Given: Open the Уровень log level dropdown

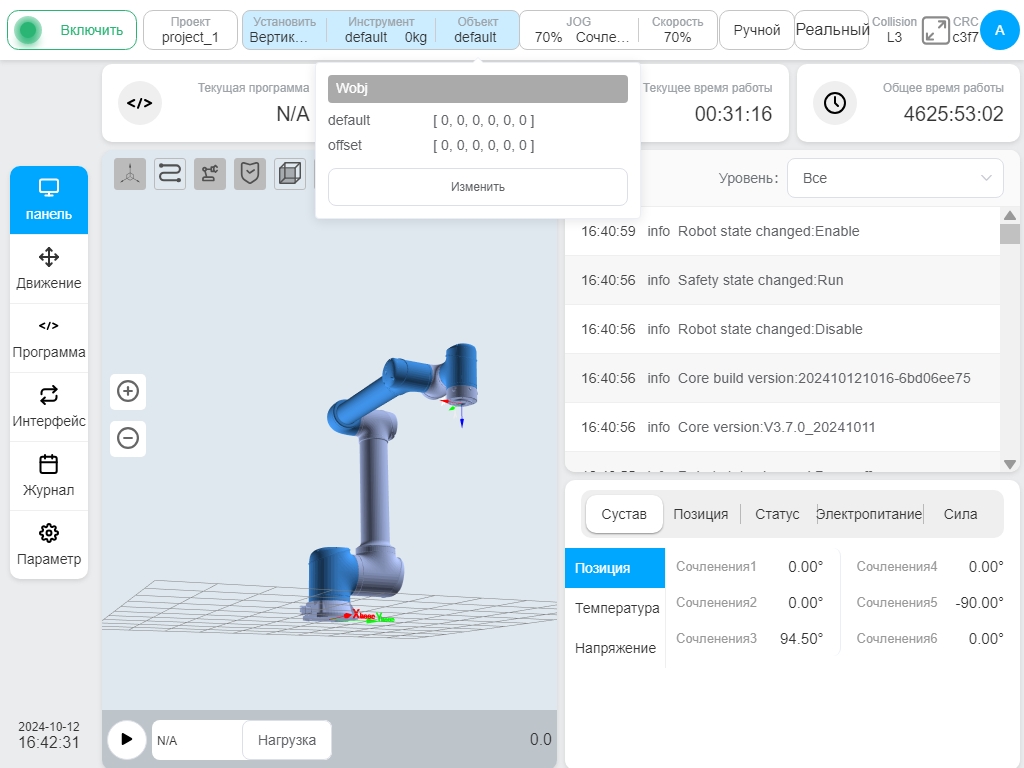Looking at the screenshot, I should 895,178.
